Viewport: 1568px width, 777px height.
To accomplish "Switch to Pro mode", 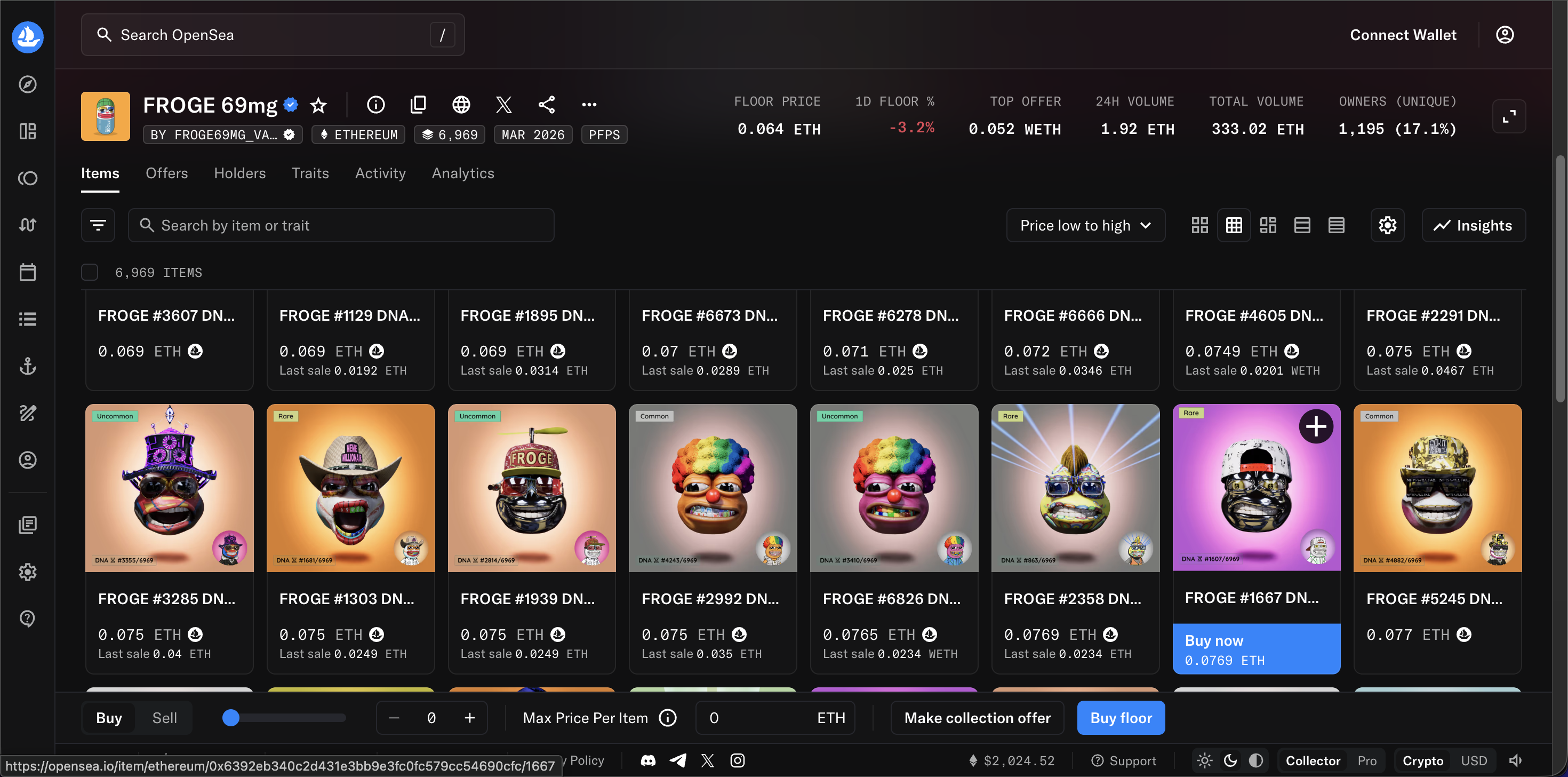I will [1366, 760].
